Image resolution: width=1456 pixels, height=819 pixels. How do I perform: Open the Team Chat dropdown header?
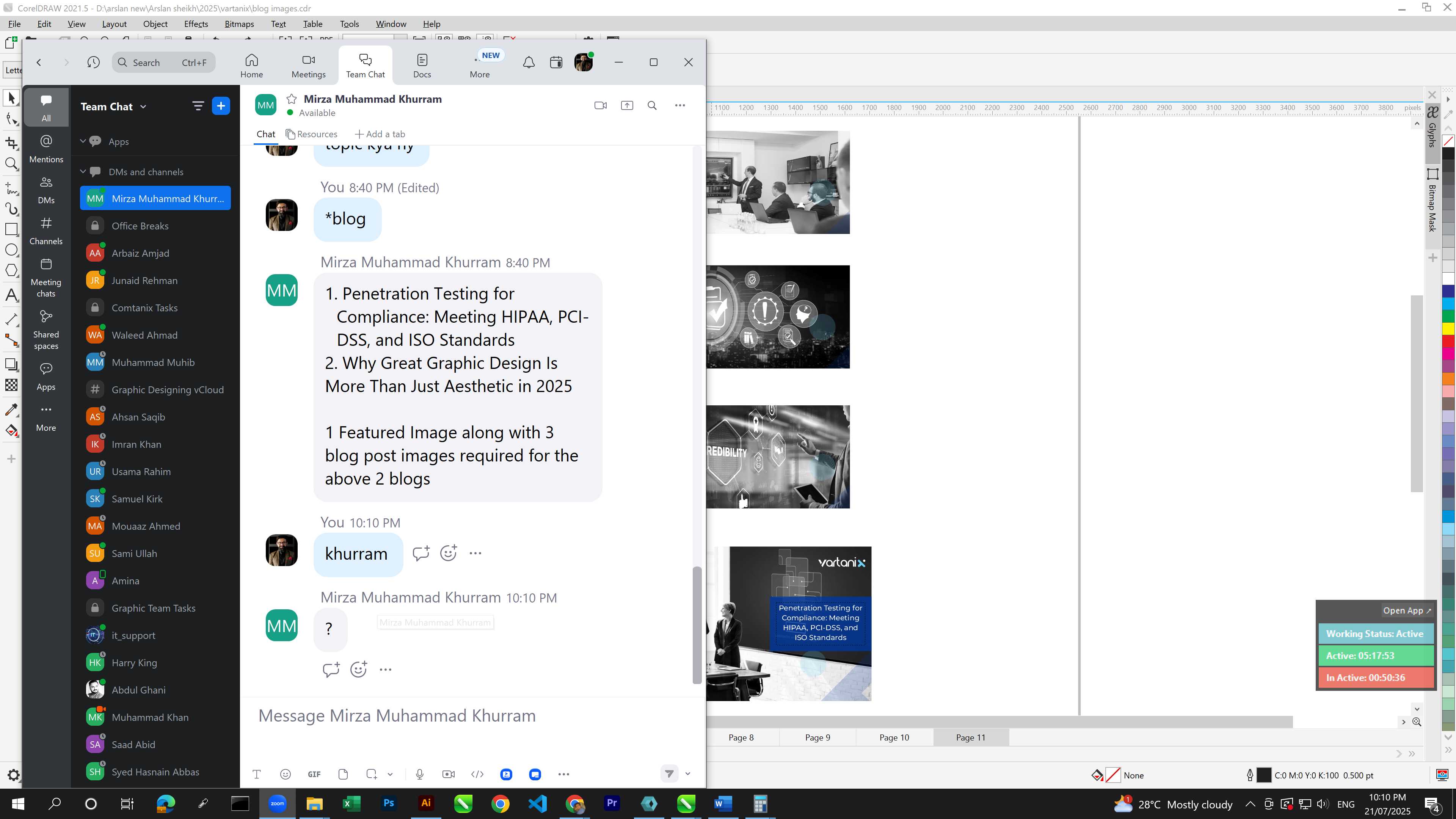[114, 106]
